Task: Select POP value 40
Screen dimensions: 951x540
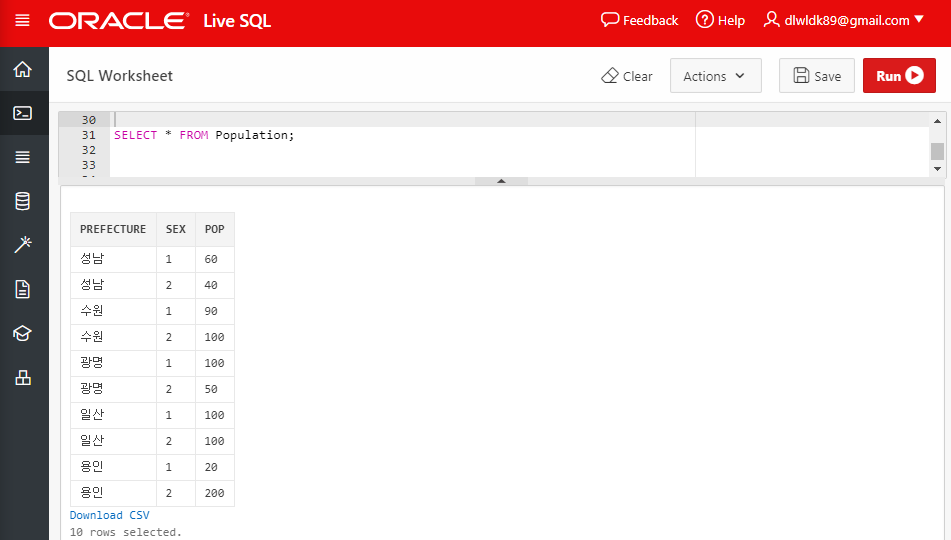Action: [x=210, y=285]
